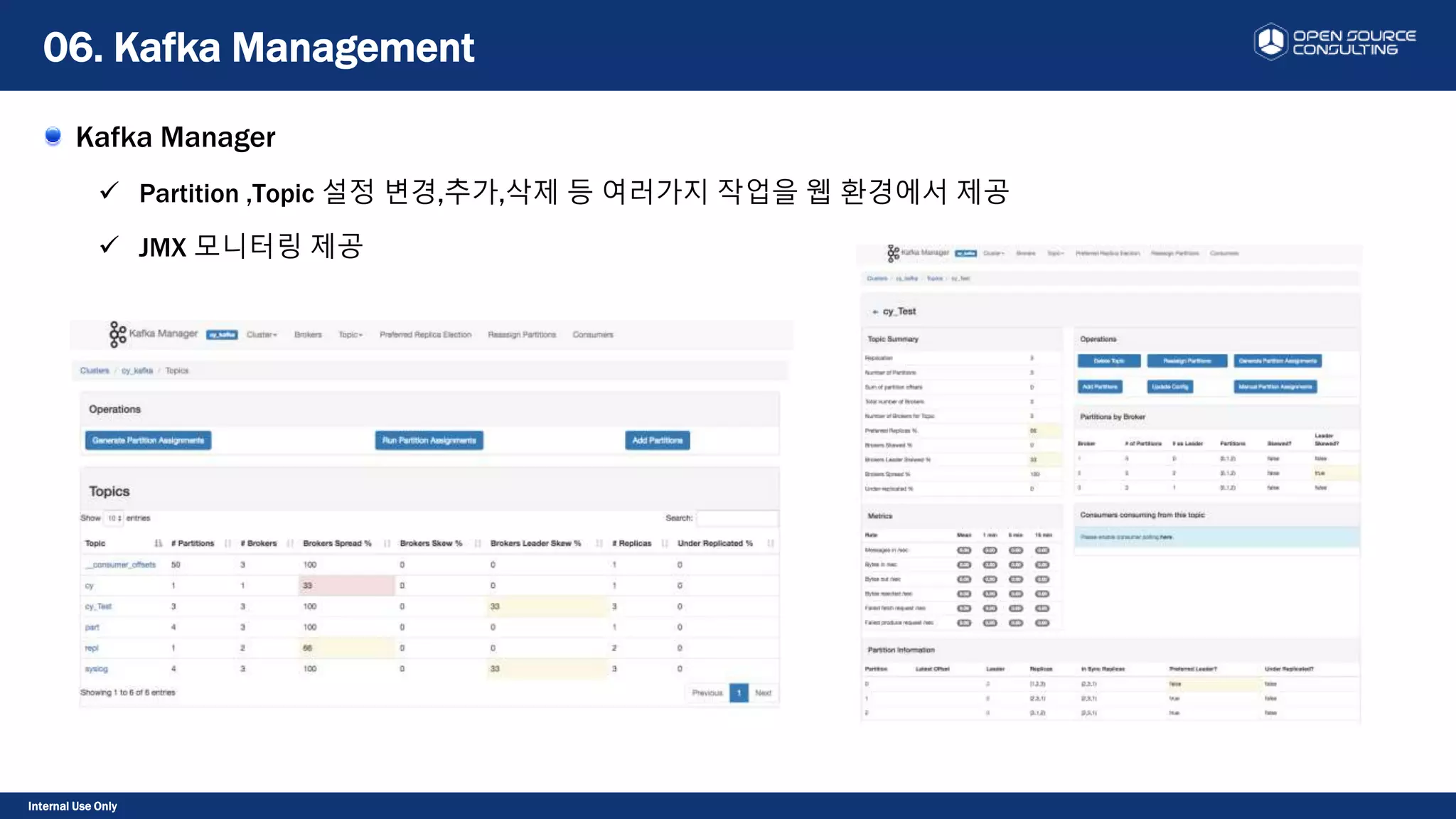Click sort icon on # Partitions column

pyautogui.click(x=227, y=543)
